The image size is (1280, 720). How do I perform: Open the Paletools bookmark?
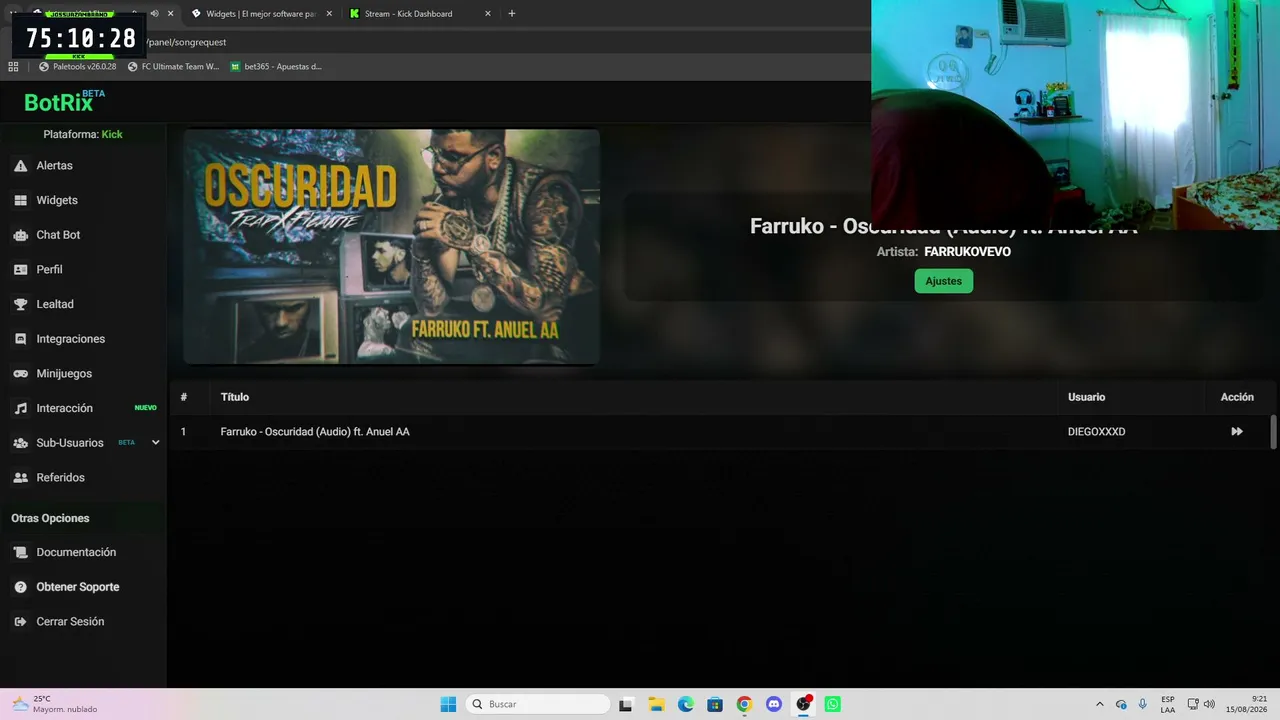pyautogui.click(x=78, y=67)
